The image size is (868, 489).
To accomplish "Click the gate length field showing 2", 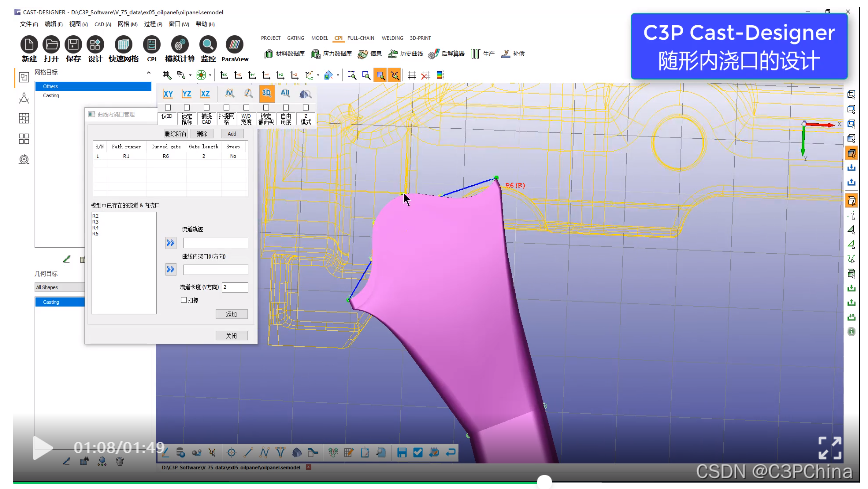I will pos(235,287).
